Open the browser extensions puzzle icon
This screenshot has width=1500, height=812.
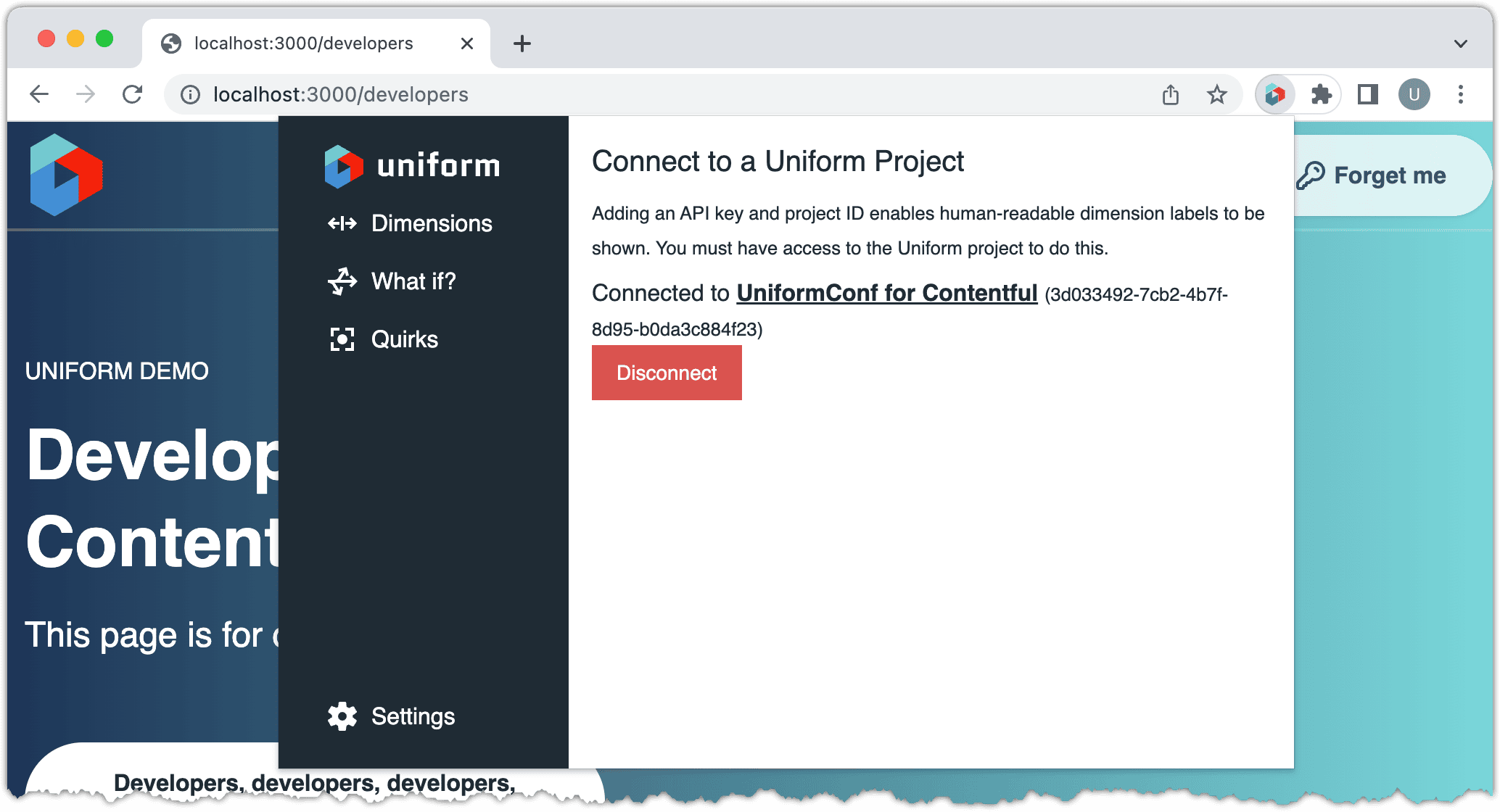[1321, 94]
